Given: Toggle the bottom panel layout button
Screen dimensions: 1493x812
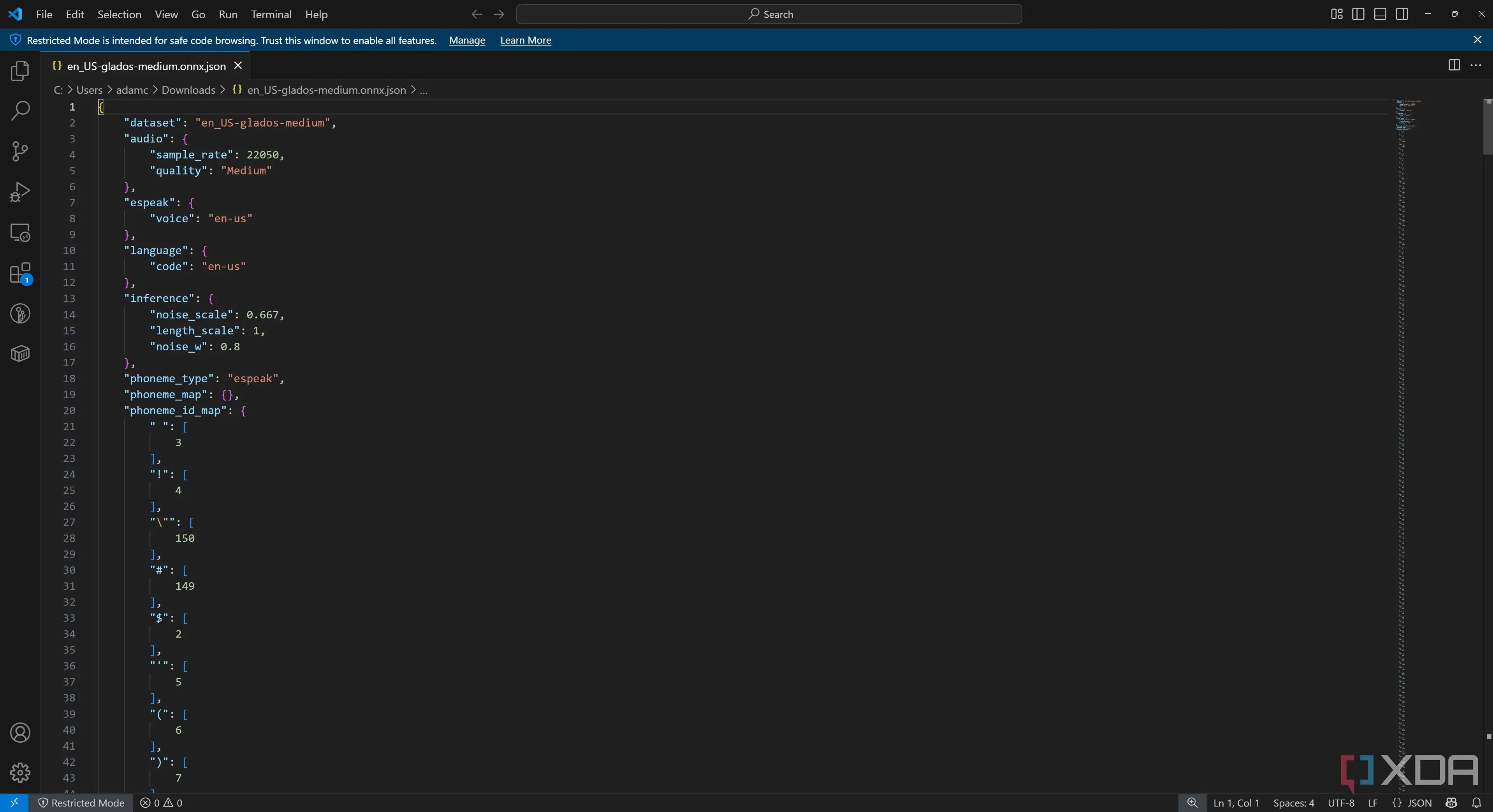Looking at the screenshot, I should [1380, 14].
